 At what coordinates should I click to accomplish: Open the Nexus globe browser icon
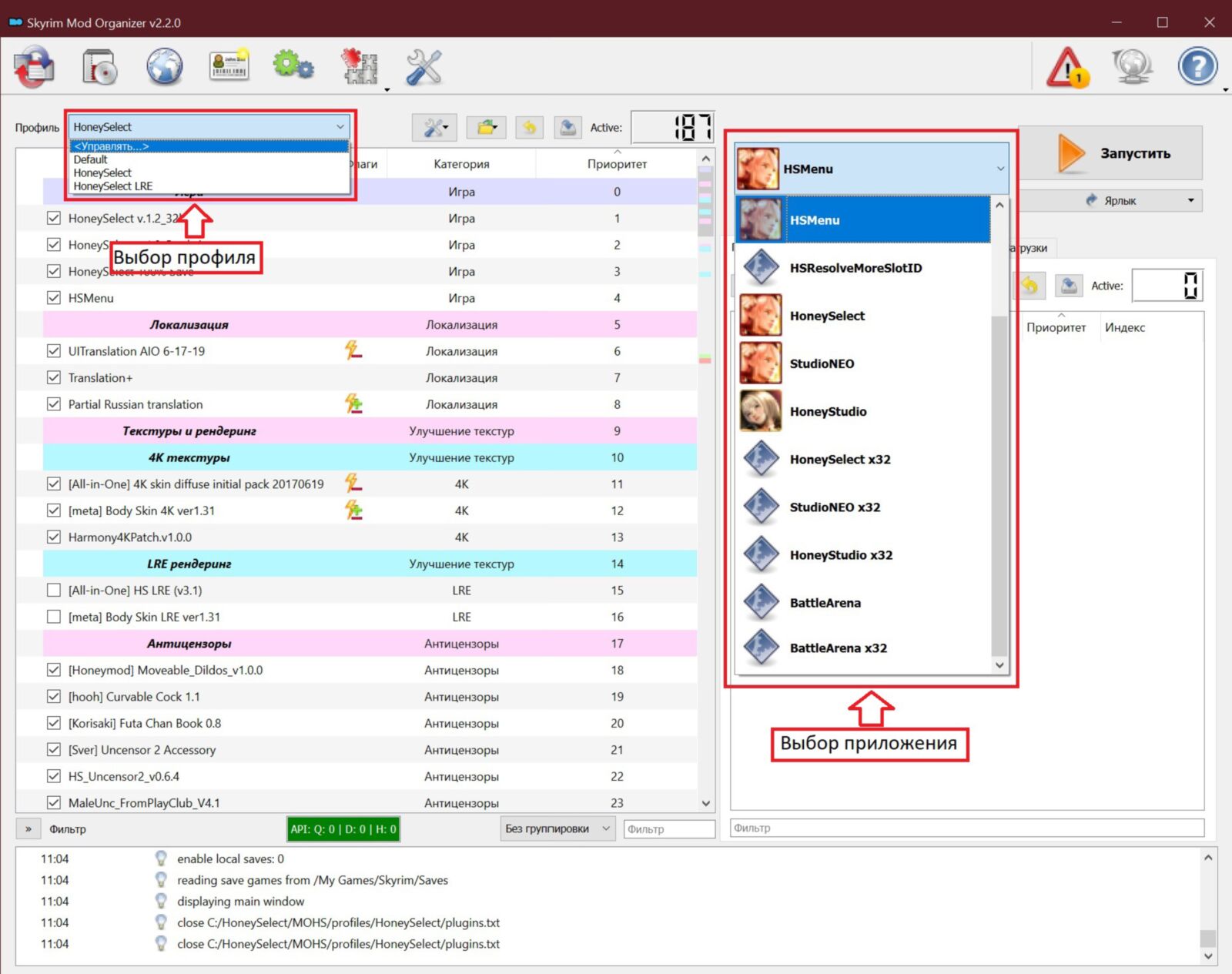[x=165, y=67]
